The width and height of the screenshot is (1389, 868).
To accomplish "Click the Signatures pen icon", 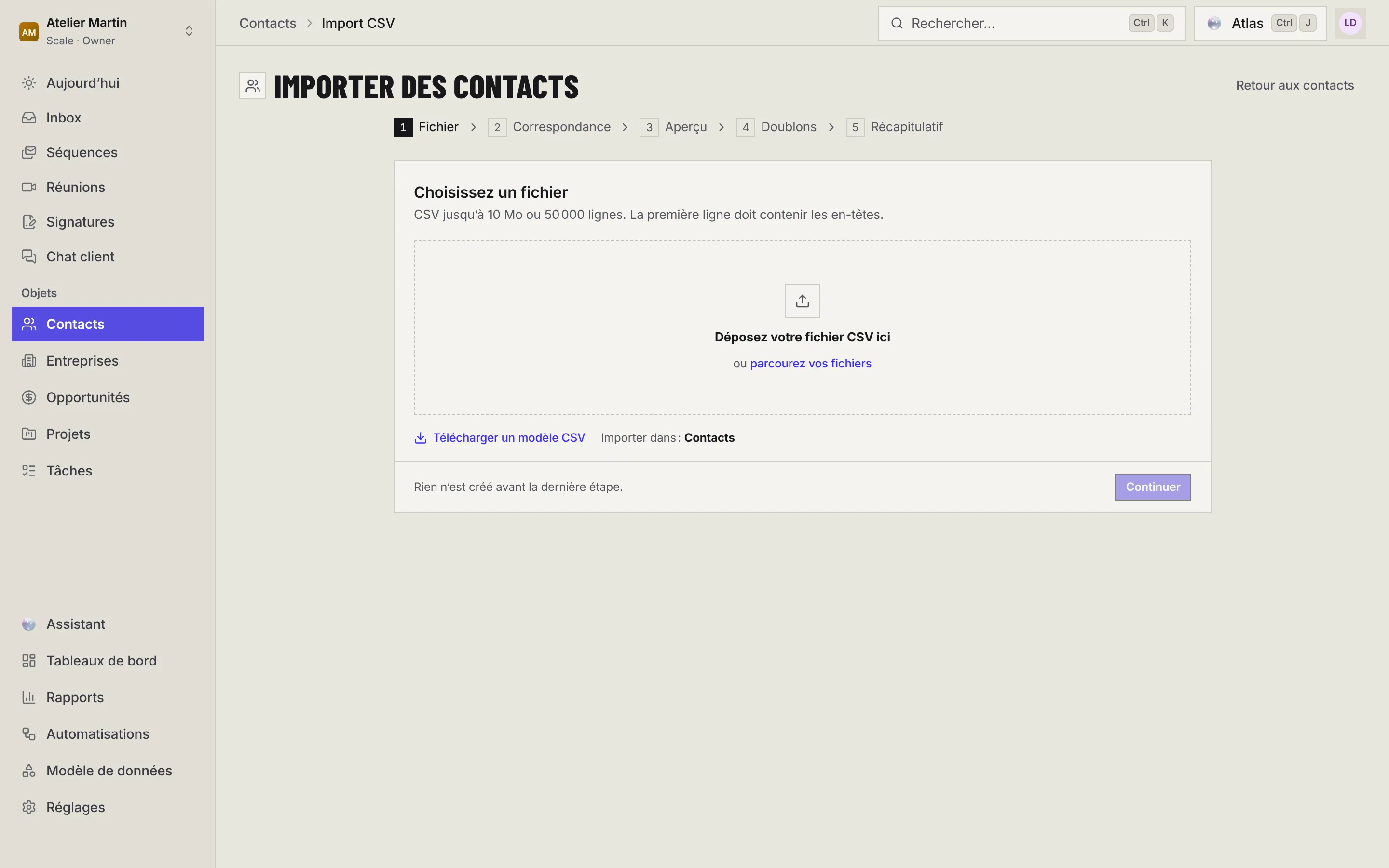I will (x=29, y=222).
